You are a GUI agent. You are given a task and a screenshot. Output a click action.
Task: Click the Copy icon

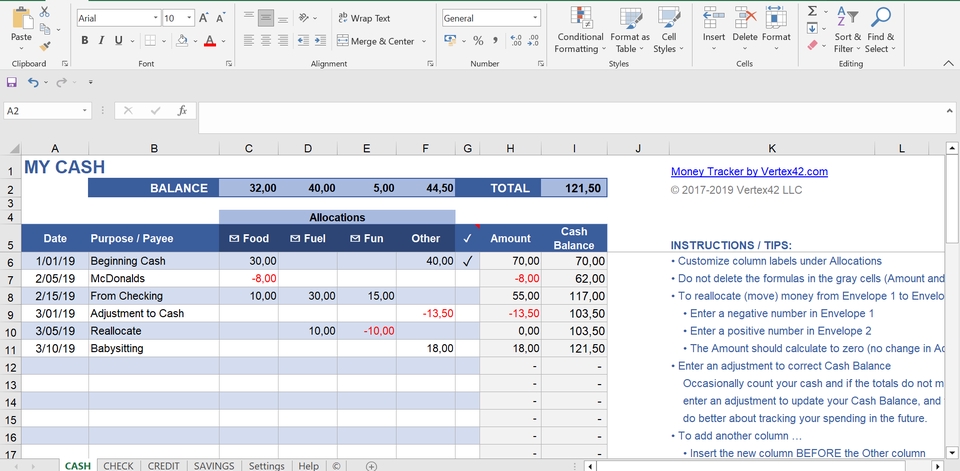[x=45, y=29]
